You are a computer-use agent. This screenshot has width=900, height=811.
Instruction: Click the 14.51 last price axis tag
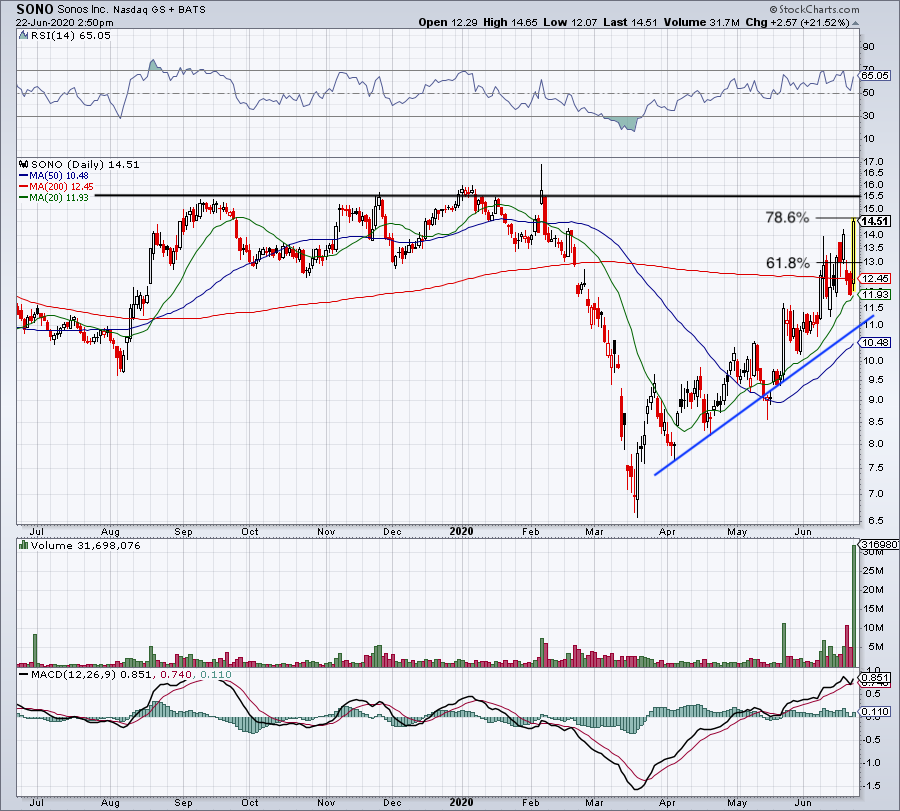tap(875, 222)
